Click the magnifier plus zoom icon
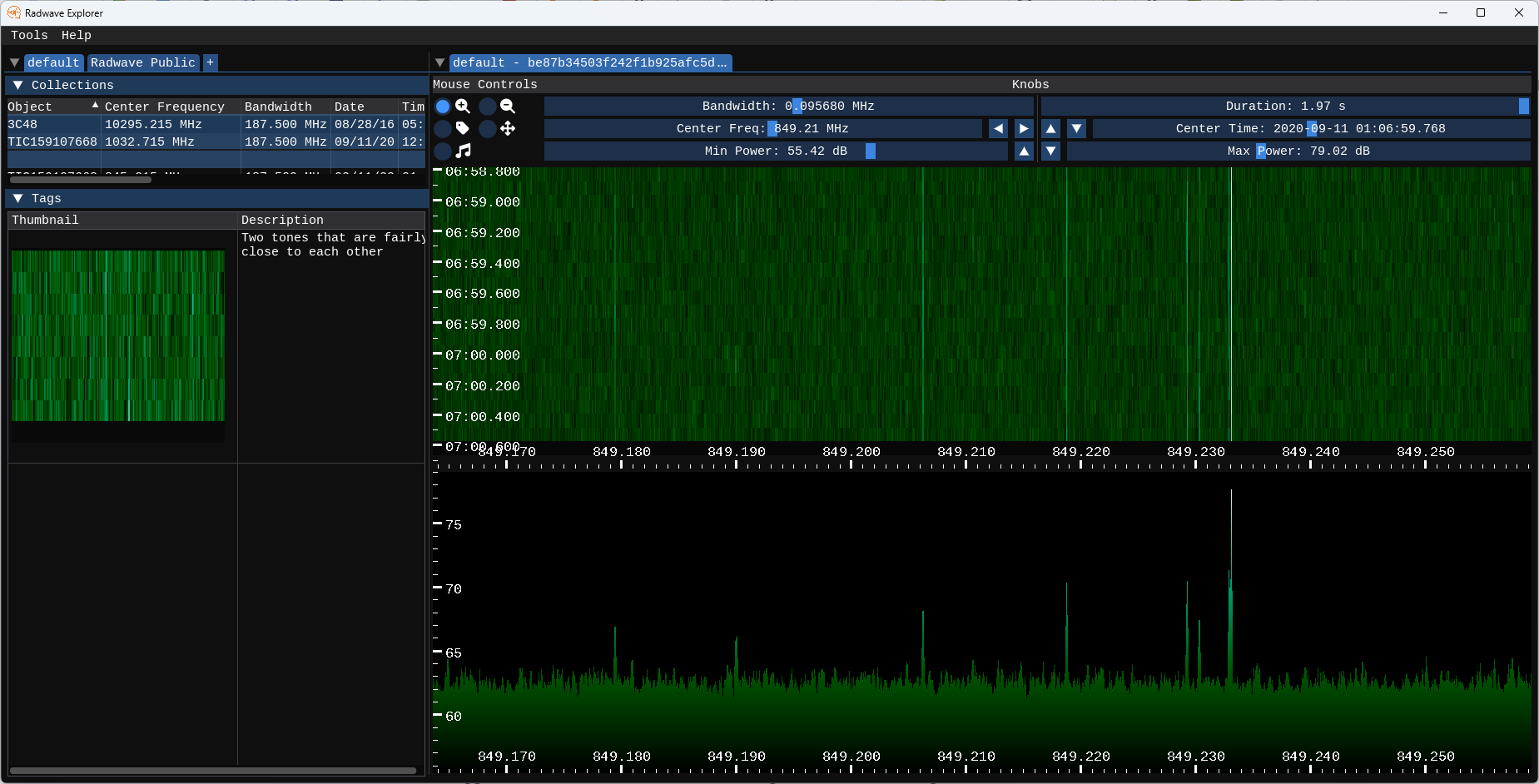 tap(463, 107)
